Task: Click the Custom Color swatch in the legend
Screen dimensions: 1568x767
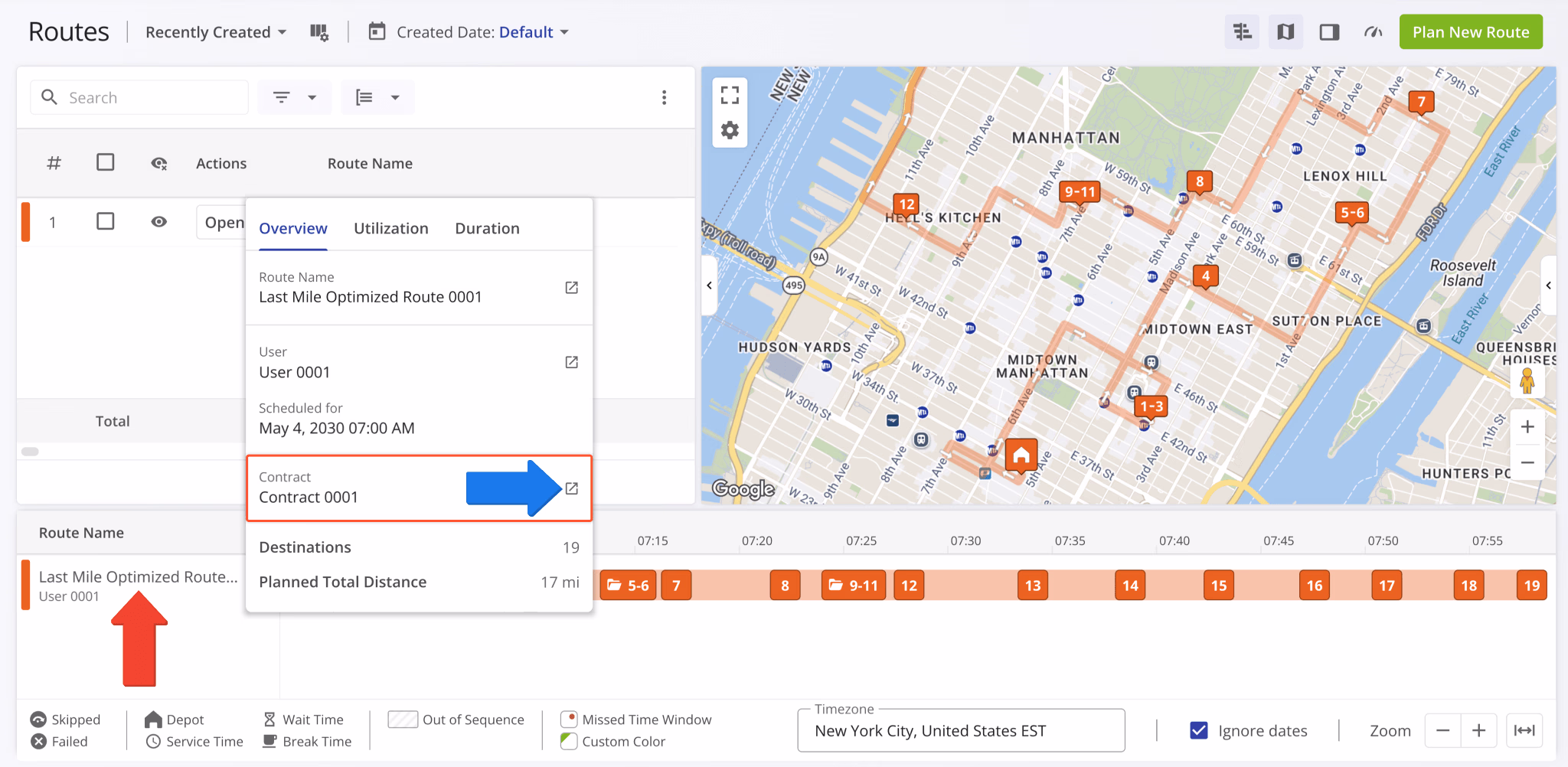Action: point(567,740)
